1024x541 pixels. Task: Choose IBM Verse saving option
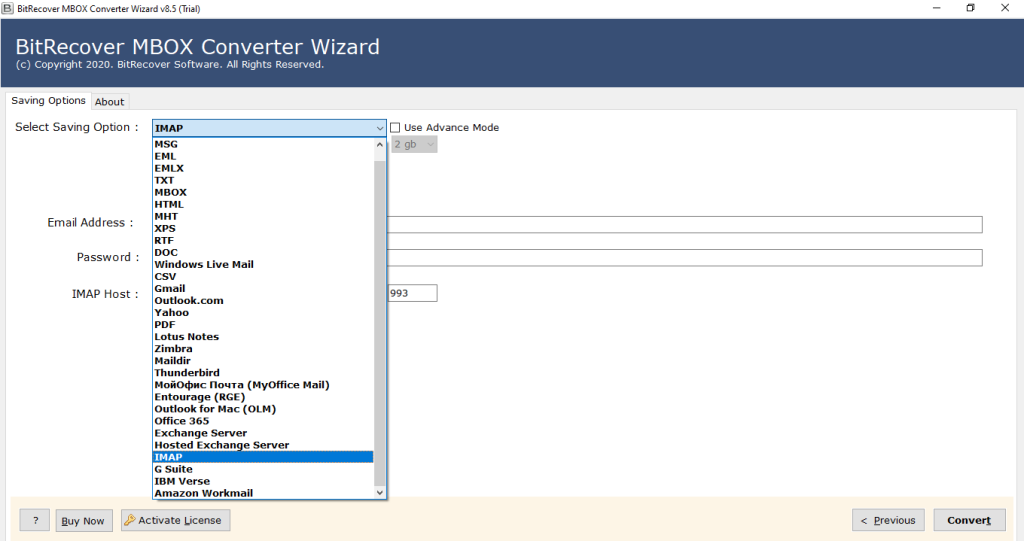263,482
